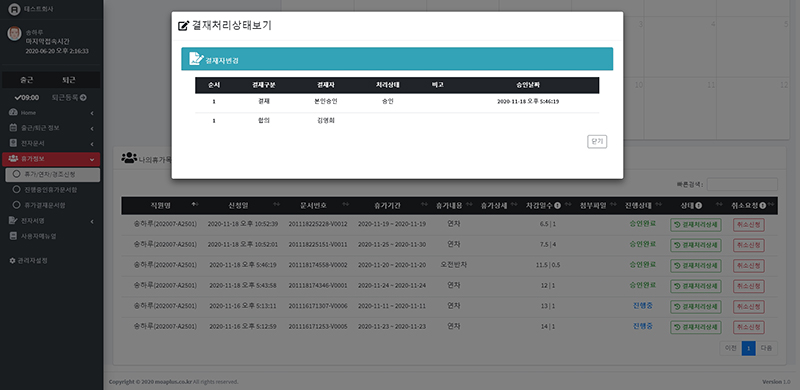Click the sort arrows on the 휴가내용 column
The image size is (800, 390).
click(469, 205)
